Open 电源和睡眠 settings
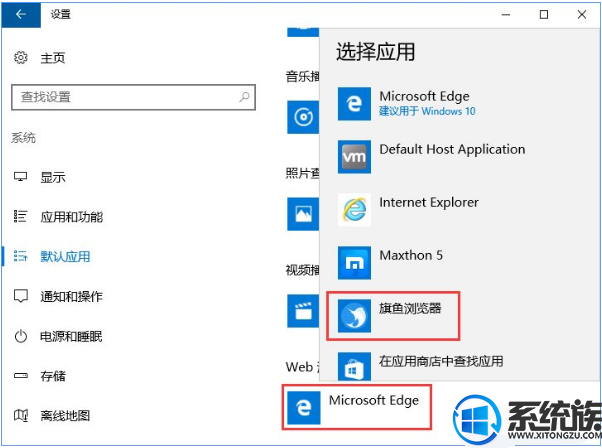602x448 pixels. pos(71,336)
